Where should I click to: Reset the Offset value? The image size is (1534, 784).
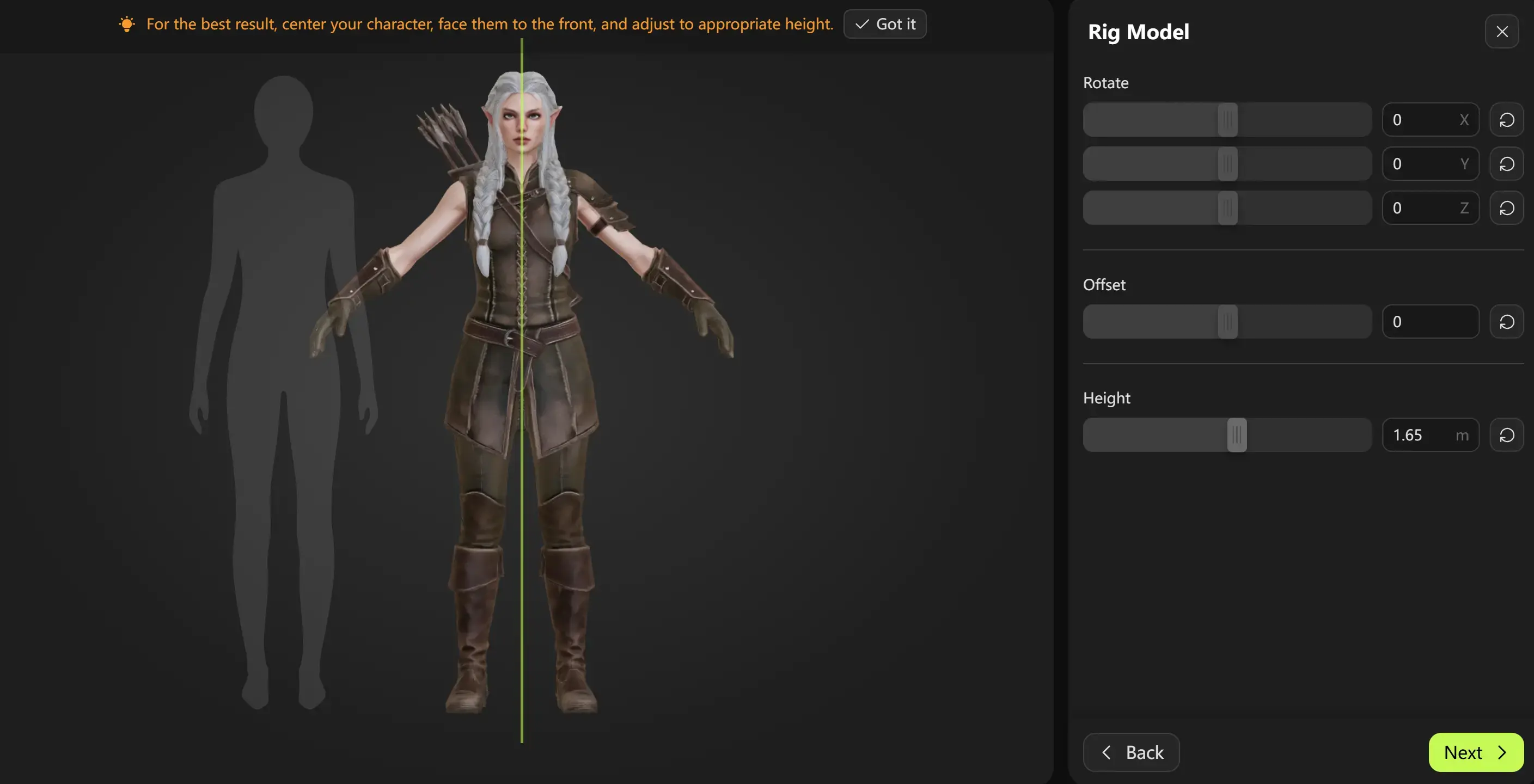[1507, 321]
